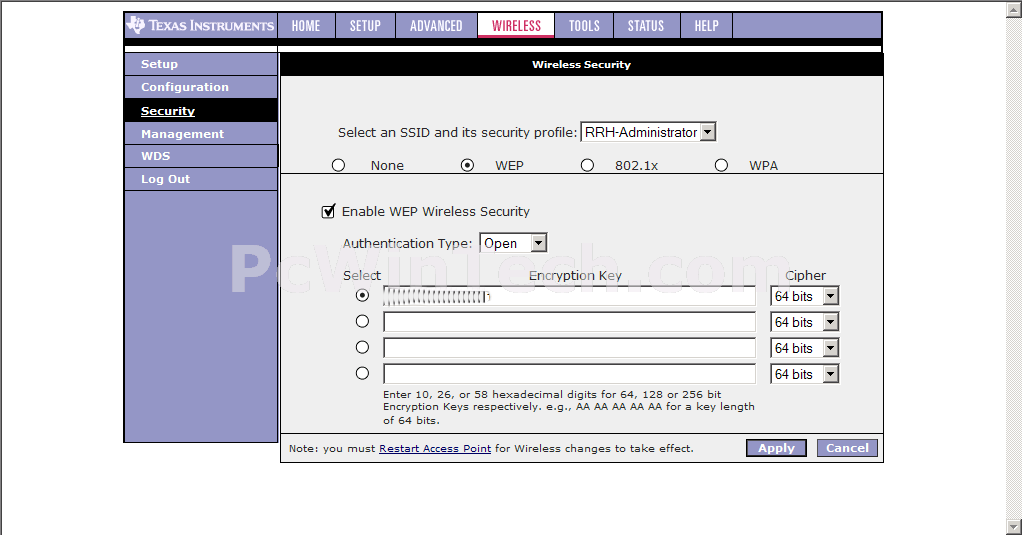Screen dimensions: 1022x535
Task: Click the Apply button
Action: point(776,448)
